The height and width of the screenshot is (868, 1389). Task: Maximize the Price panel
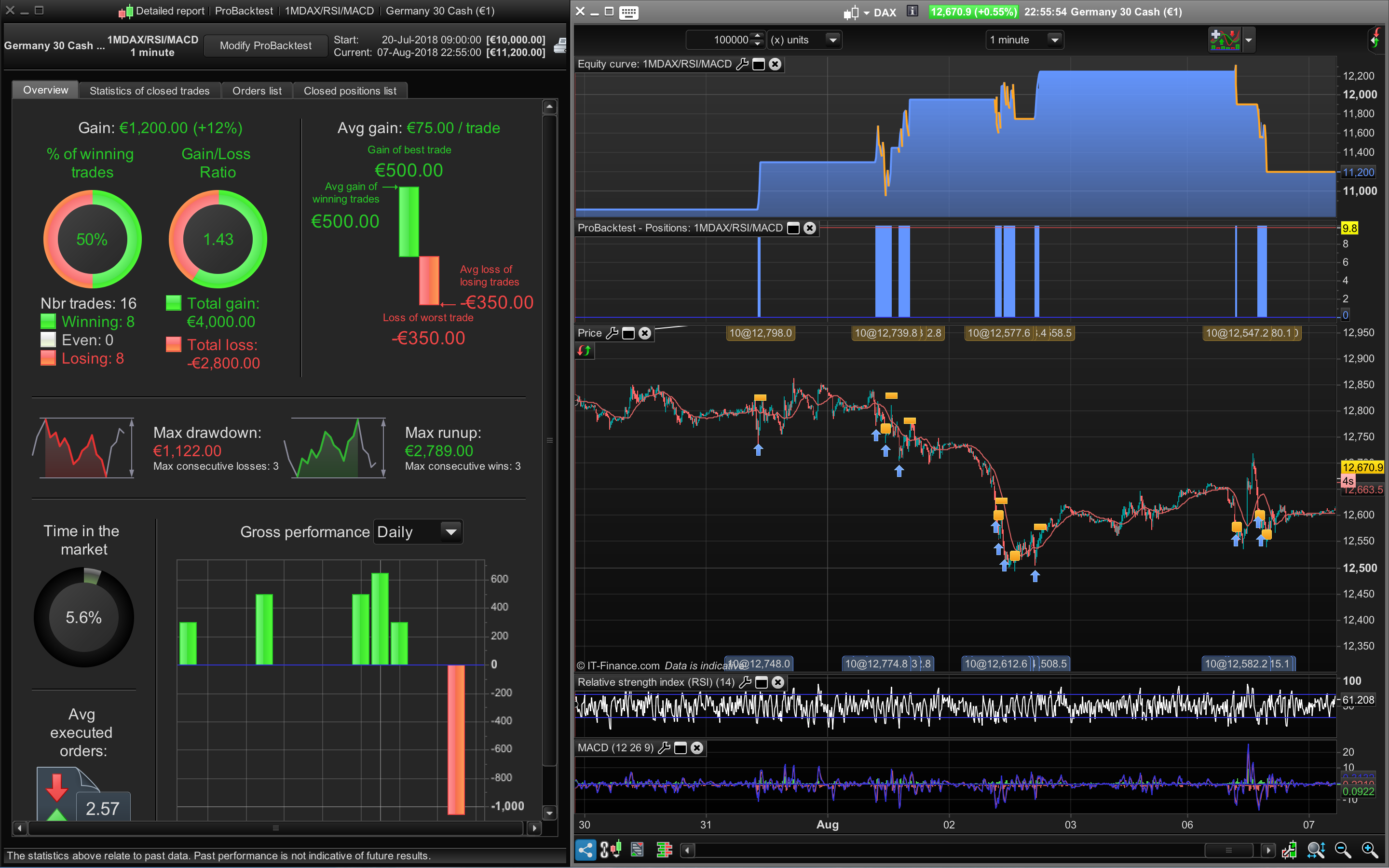click(x=628, y=333)
